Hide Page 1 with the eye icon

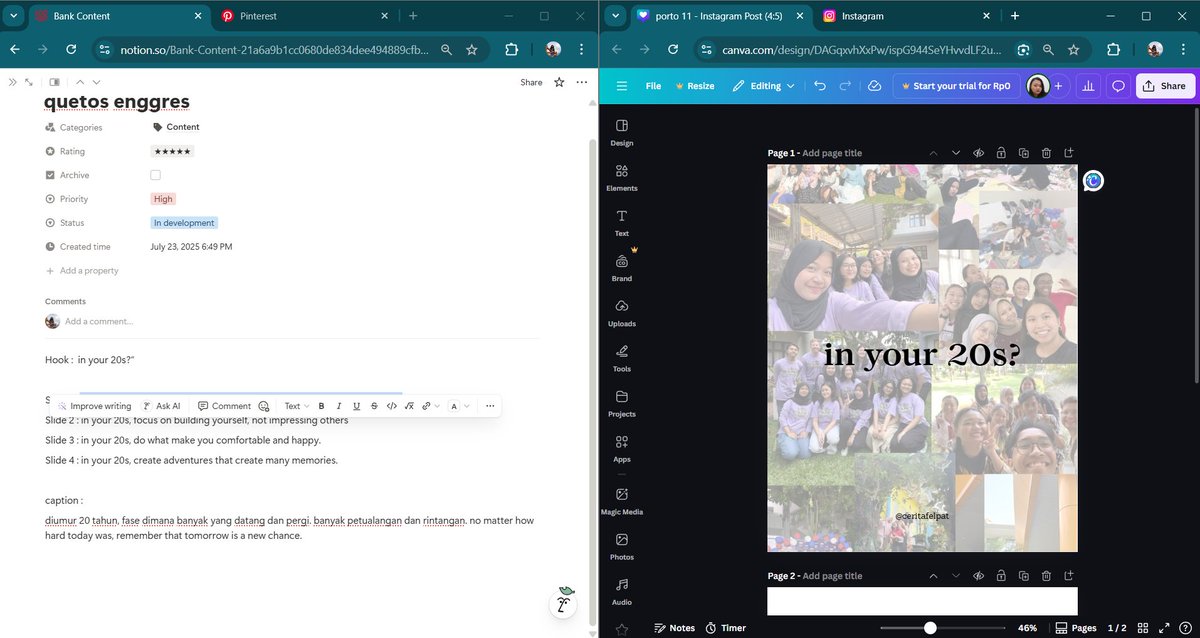978,153
